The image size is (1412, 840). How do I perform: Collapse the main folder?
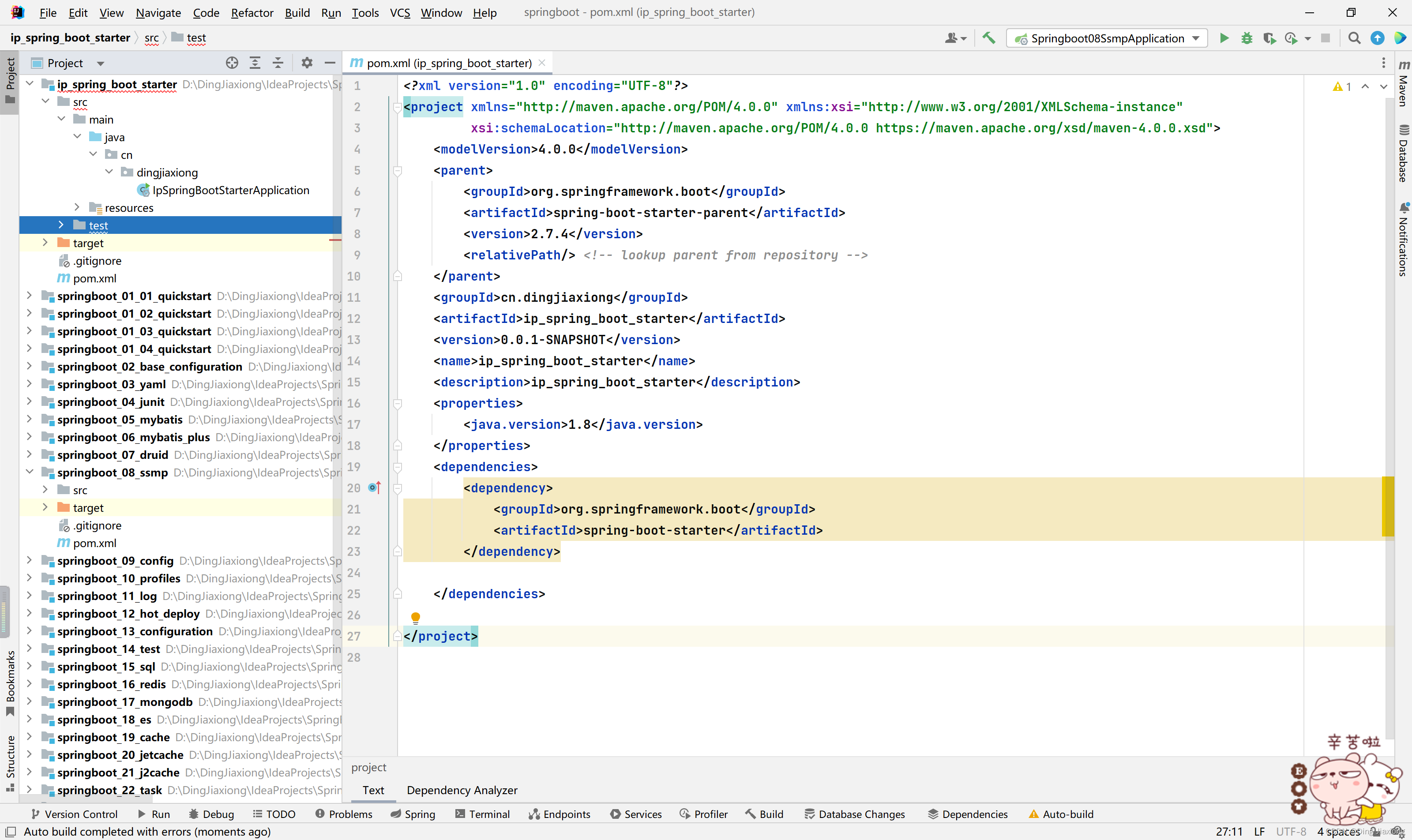click(x=61, y=119)
